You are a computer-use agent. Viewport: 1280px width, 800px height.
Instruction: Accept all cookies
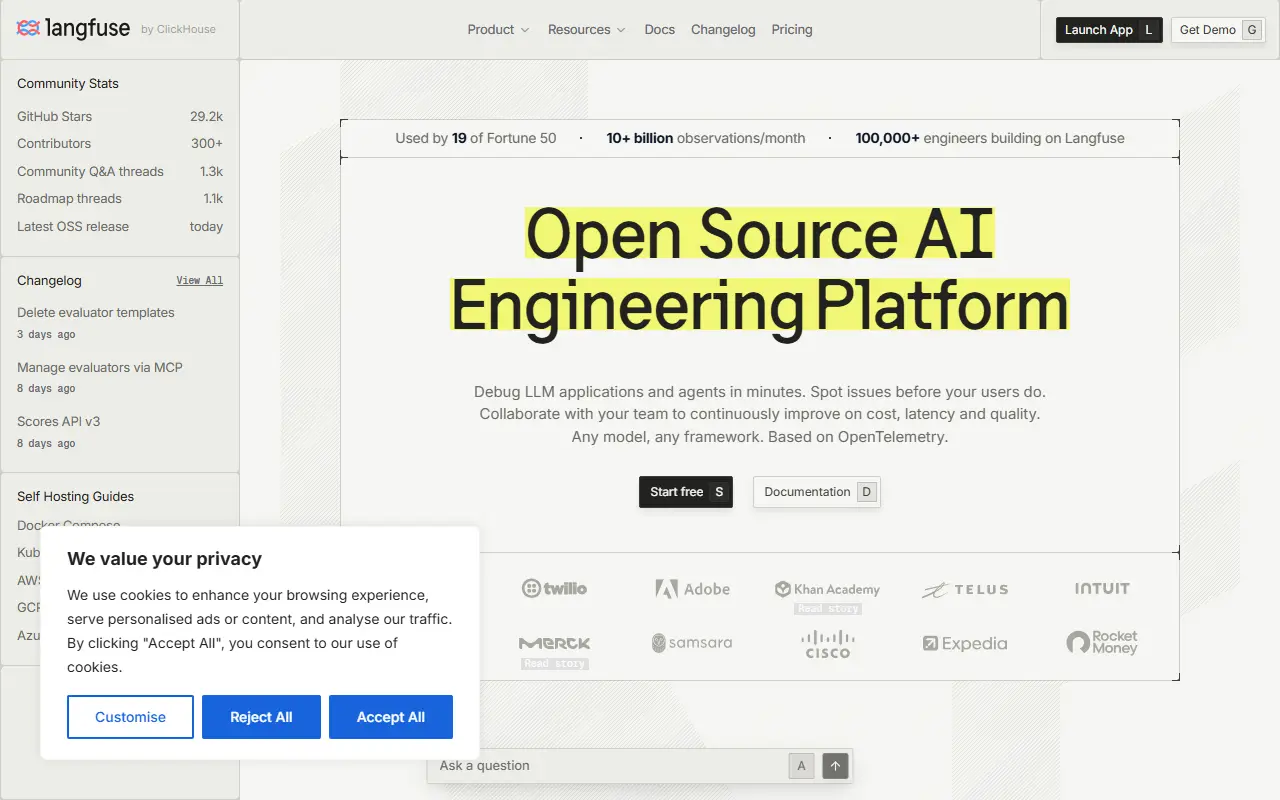391,717
